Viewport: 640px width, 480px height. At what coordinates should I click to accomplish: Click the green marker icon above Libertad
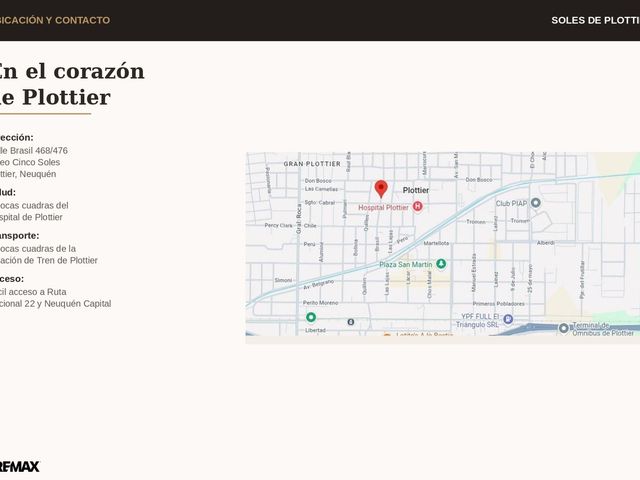[311, 317]
